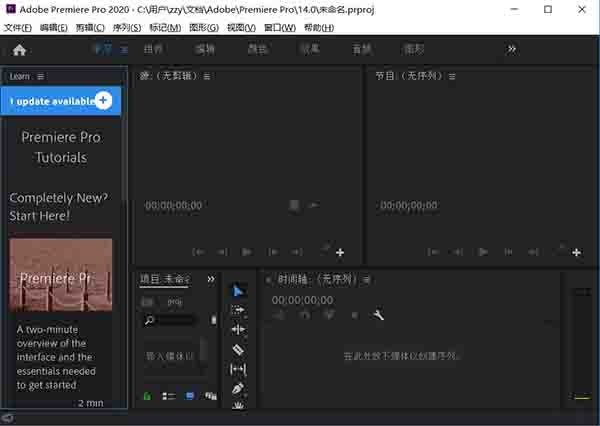Click the plus icon on update banner

[x=104, y=100]
